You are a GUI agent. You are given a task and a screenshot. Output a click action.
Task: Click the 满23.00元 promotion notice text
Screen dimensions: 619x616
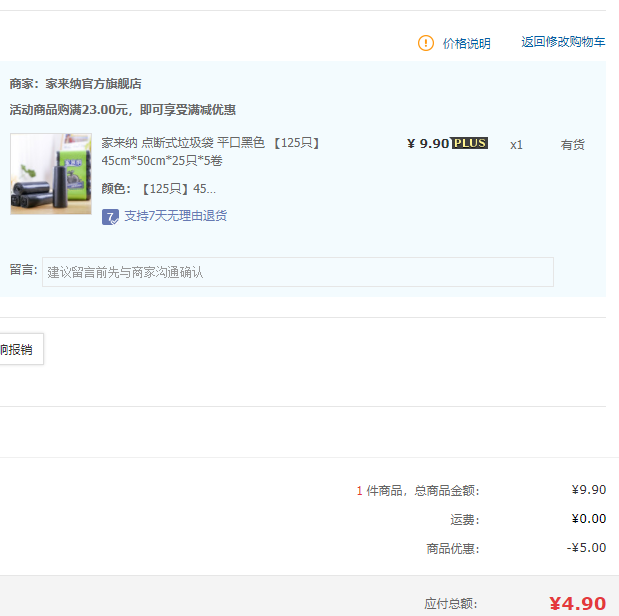pos(122,110)
